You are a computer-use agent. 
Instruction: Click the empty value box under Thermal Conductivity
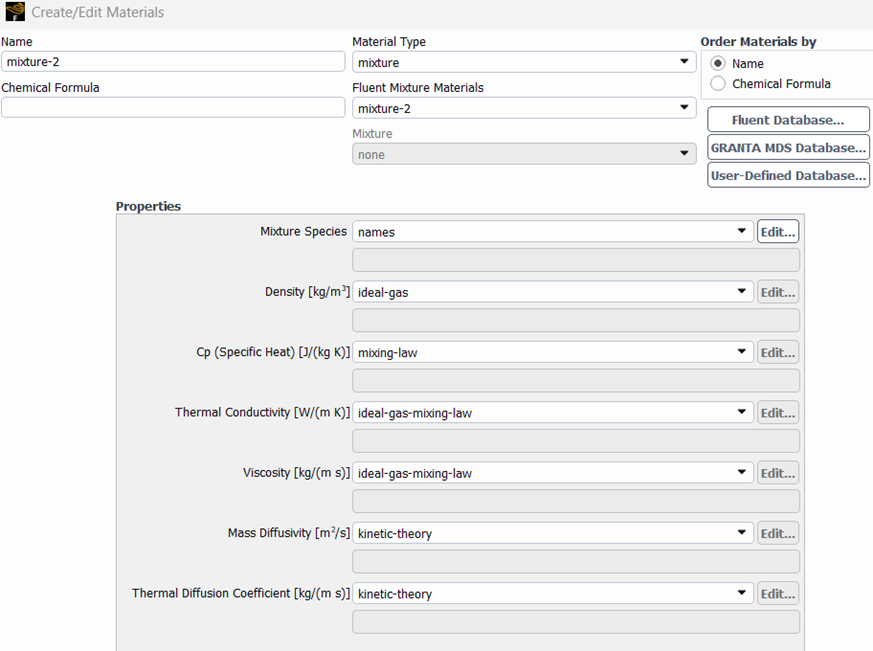pos(576,441)
